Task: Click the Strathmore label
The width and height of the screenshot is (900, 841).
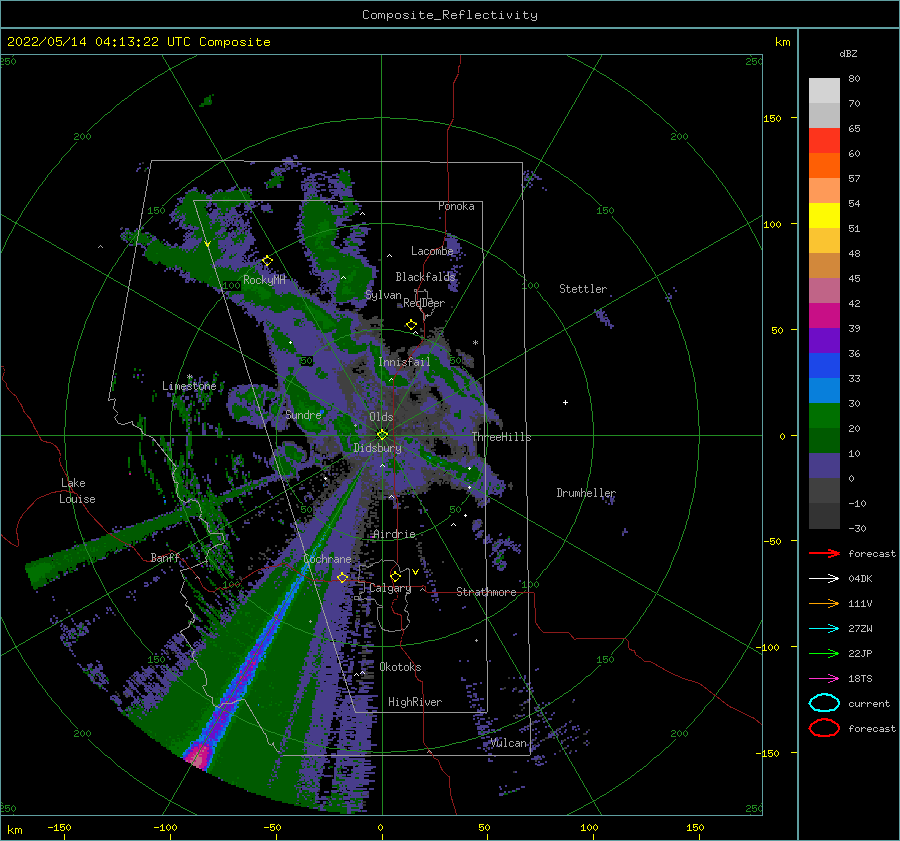Action: [x=486, y=592]
